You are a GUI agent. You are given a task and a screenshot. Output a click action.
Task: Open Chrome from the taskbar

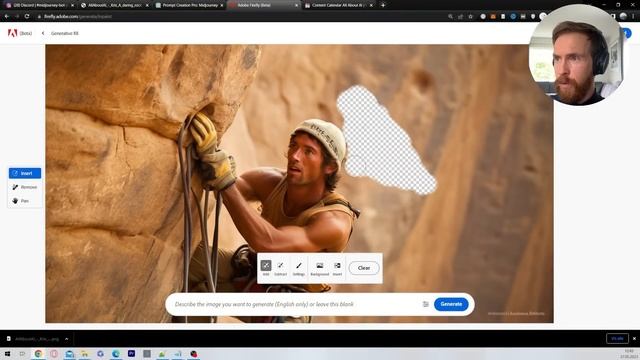38,353
